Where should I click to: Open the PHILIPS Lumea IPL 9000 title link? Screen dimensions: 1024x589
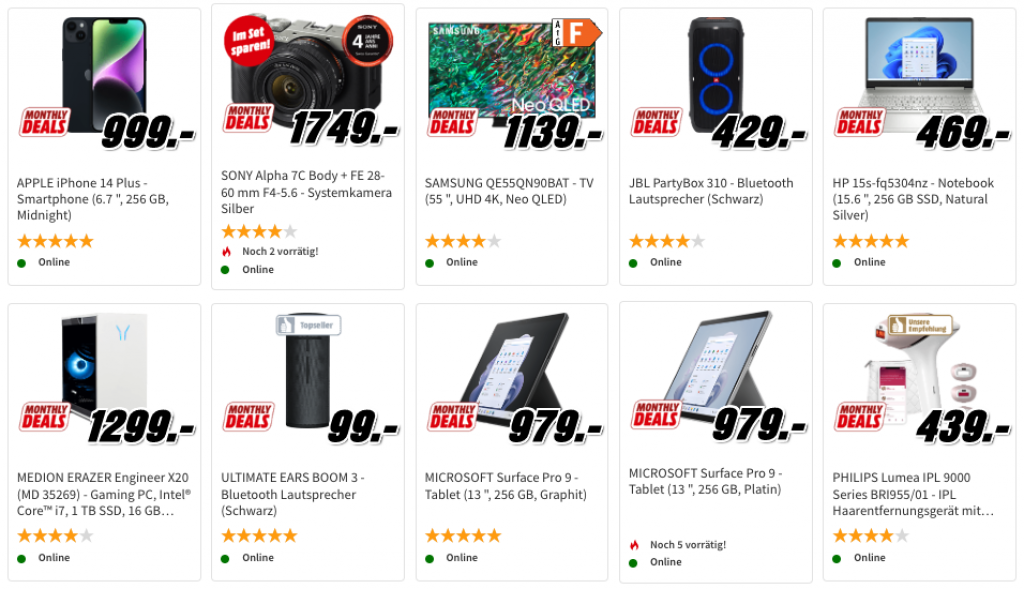tap(913, 494)
